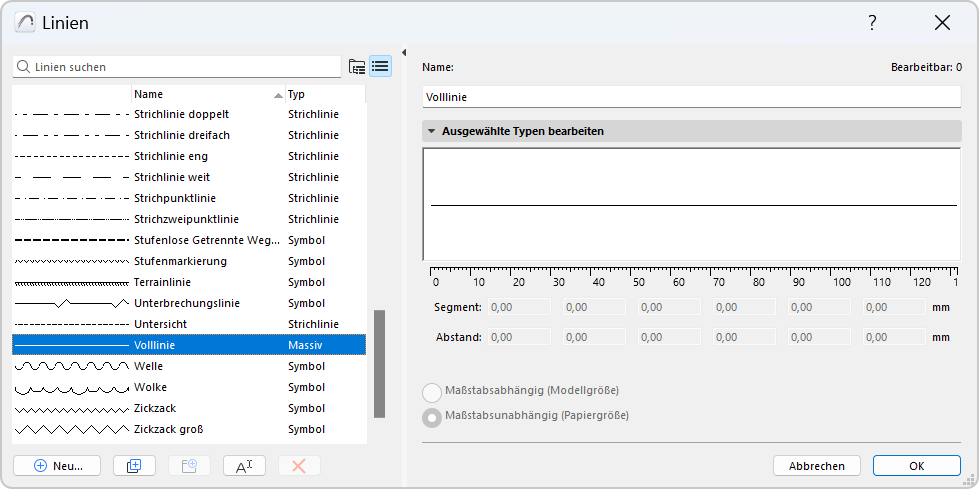The height and width of the screenshot is (489, 979).
Task: Click the new folder icon button
Action: pyautogui.click(x=189, y=466)
